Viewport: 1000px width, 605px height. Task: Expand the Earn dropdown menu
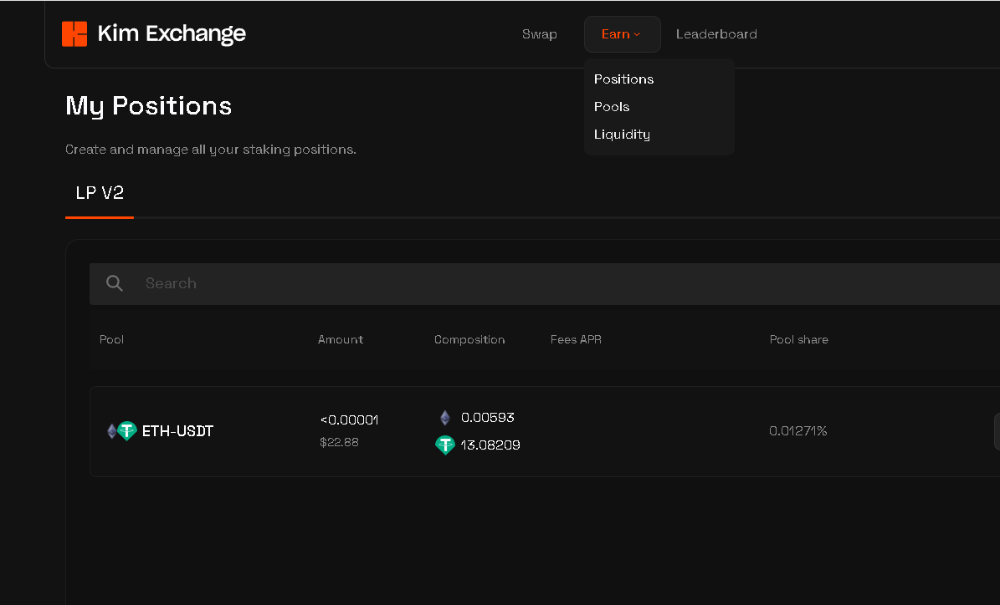(x=621, y=34)
